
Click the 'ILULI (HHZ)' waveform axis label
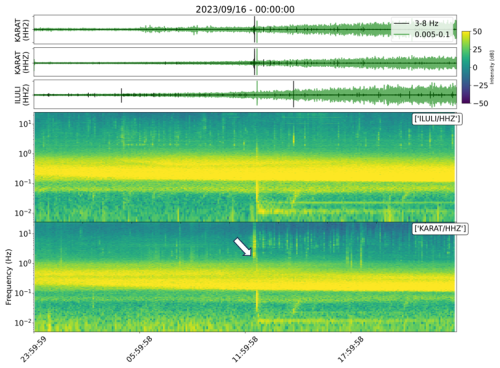22,95
